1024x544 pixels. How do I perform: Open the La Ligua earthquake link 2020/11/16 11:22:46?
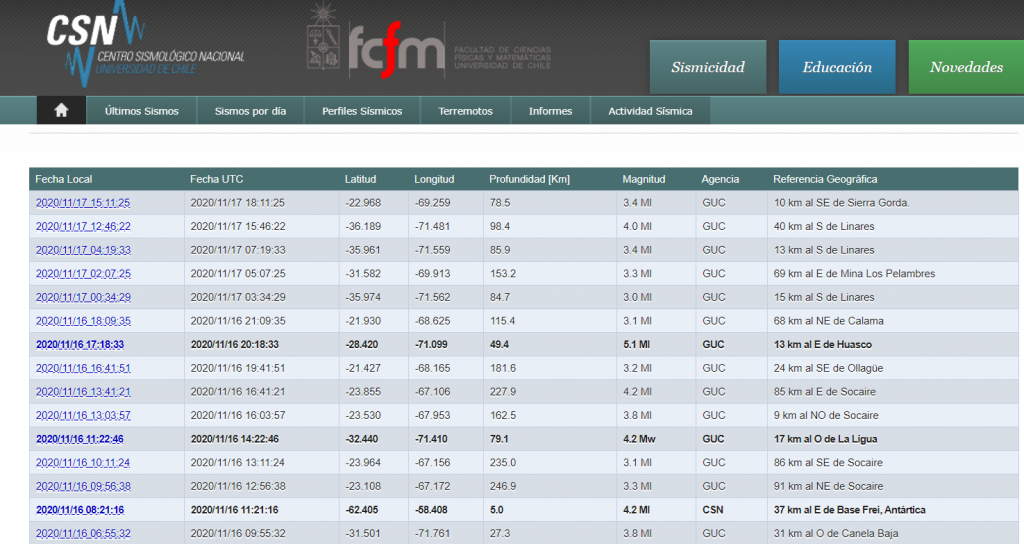coord(80,439)
